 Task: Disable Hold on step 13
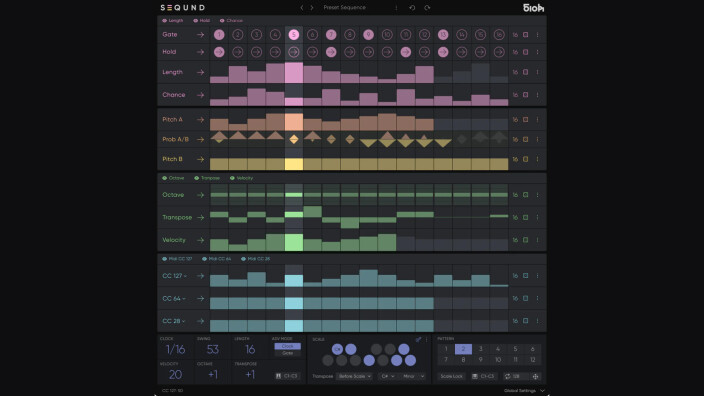pos(443,52)
